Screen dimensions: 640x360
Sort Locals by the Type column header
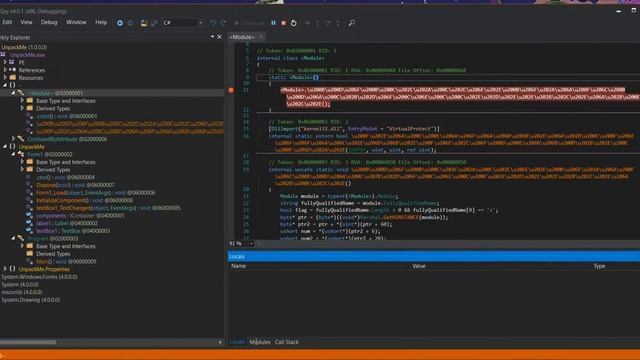tap(599, 266)
